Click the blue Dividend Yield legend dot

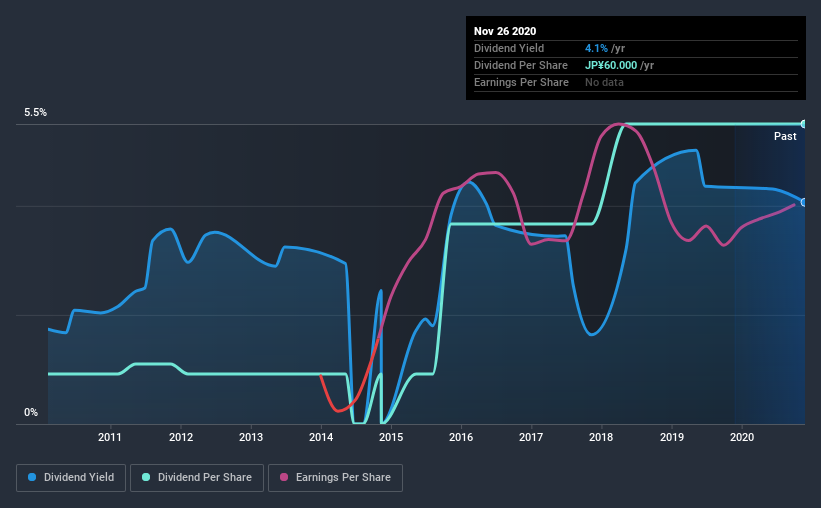click(x=32, y=477)
